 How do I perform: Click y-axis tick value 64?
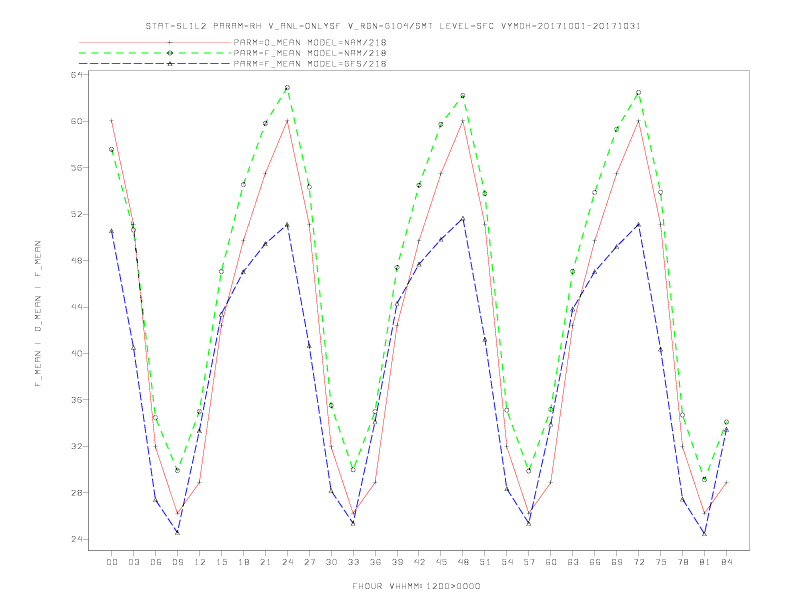coord(76,75)
